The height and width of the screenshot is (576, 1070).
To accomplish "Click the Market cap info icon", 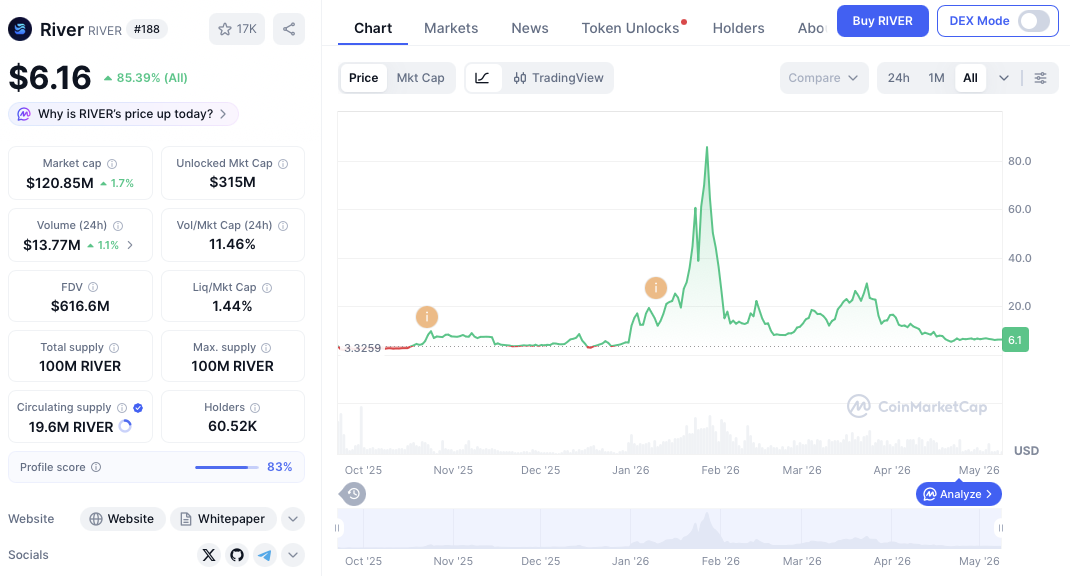I will [x=112, y=164].
